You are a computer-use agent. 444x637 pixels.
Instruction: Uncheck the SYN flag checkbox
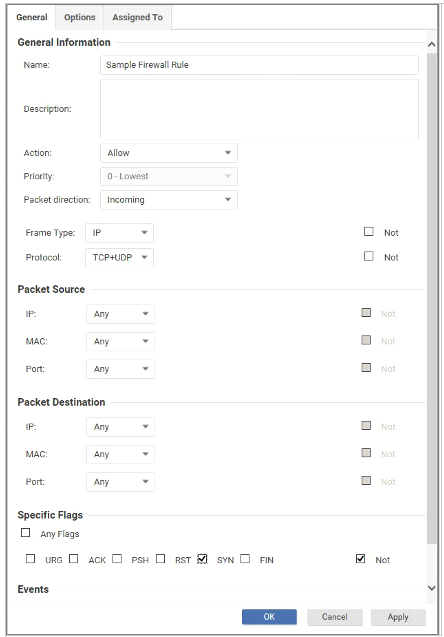202,559
